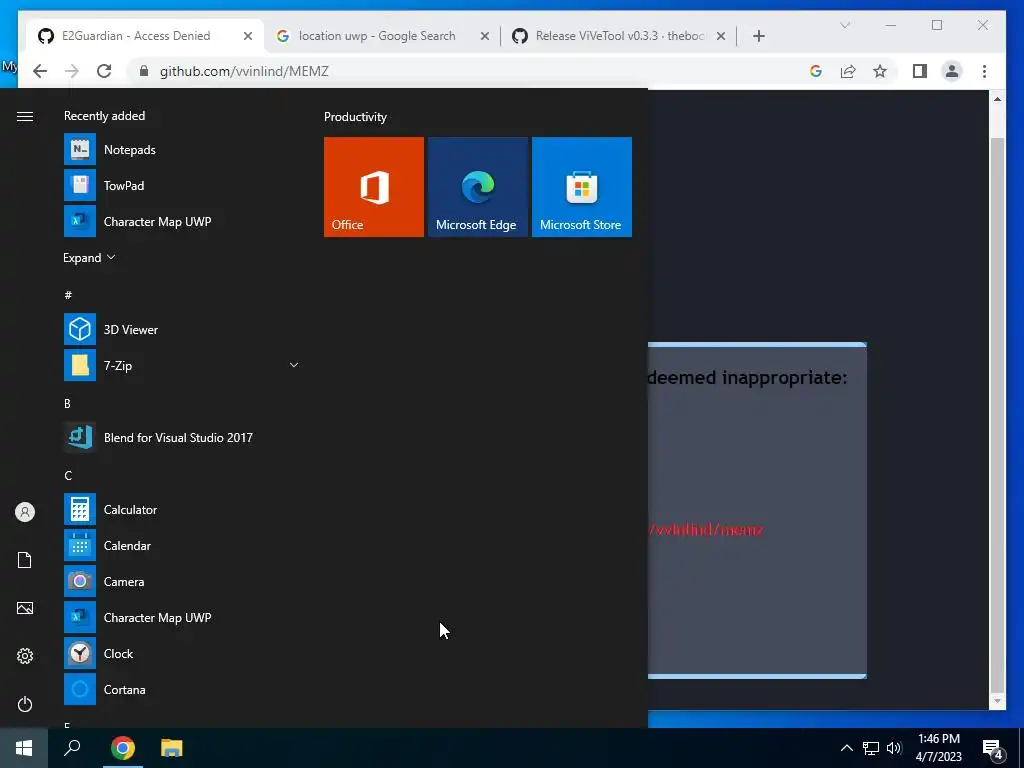This screenshot has width=1024, height=768.
Task: Open File Explorer from the taskbar
Action: [x=172, y=748]
